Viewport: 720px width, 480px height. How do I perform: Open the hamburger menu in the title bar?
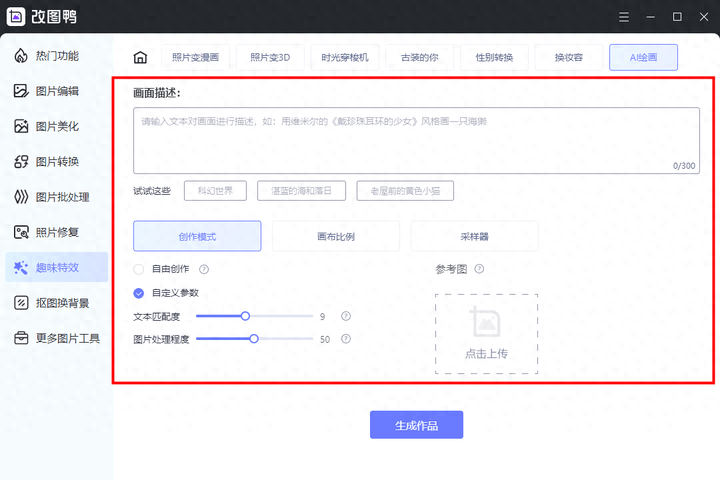[x=623, y=17]
